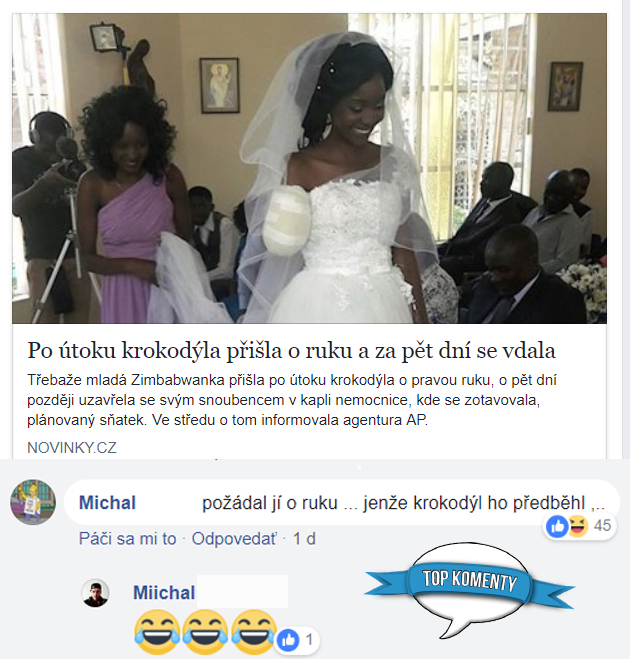Click the blue like reaction icon with 45

557,526
